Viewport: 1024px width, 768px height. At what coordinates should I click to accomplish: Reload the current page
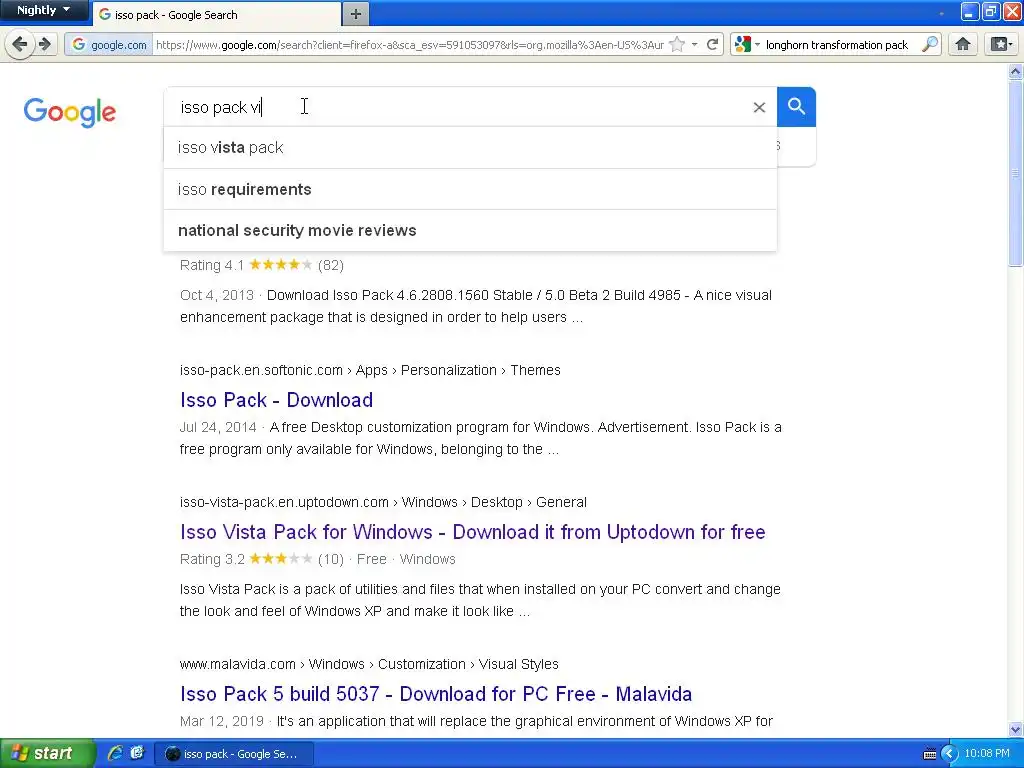[712, 44]
